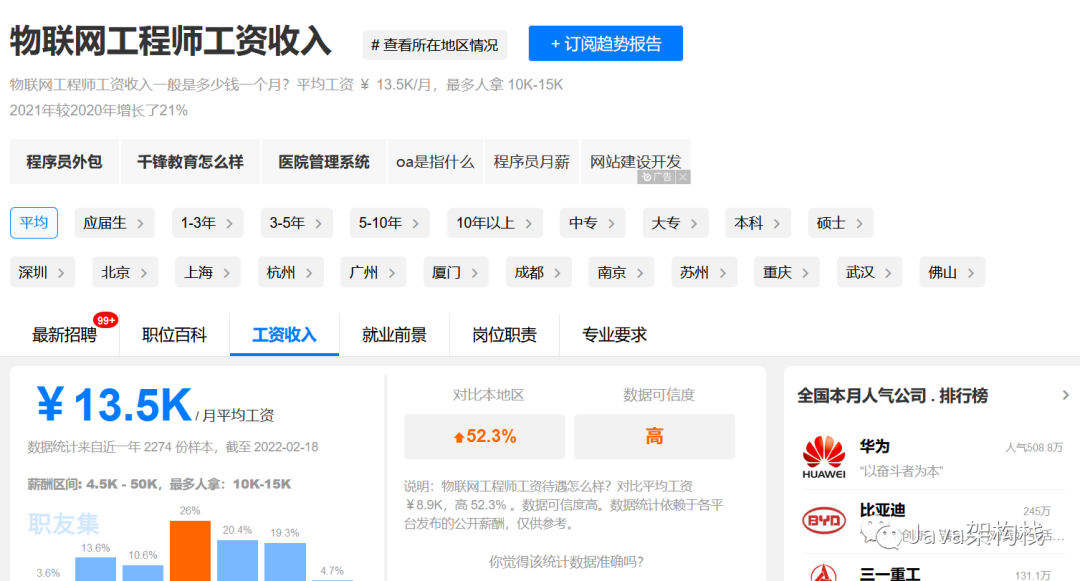Click the 13.6% salary bar

[x=95, y=569]
